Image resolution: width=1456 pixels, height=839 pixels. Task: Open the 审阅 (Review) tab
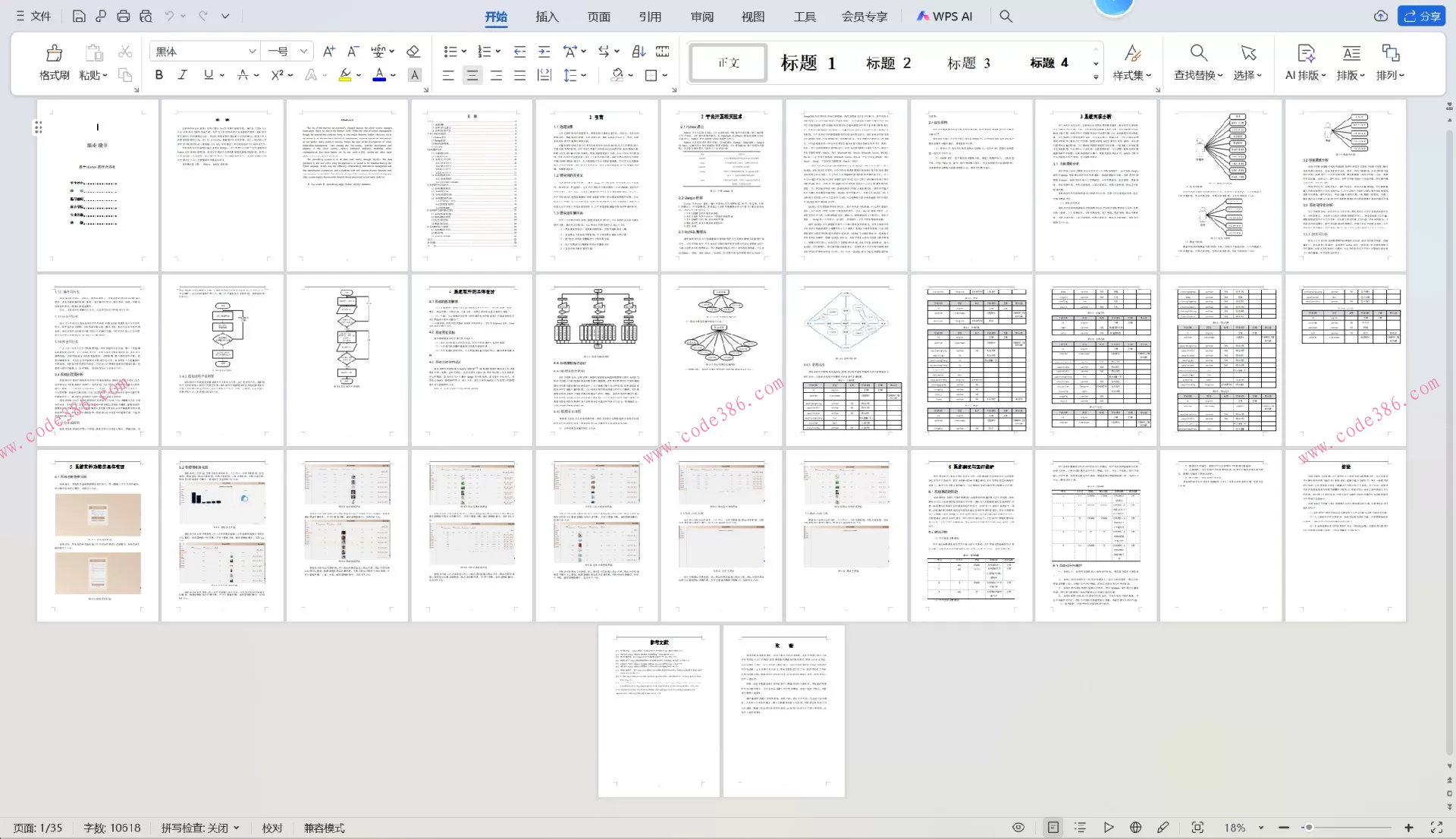pos(701,16)
